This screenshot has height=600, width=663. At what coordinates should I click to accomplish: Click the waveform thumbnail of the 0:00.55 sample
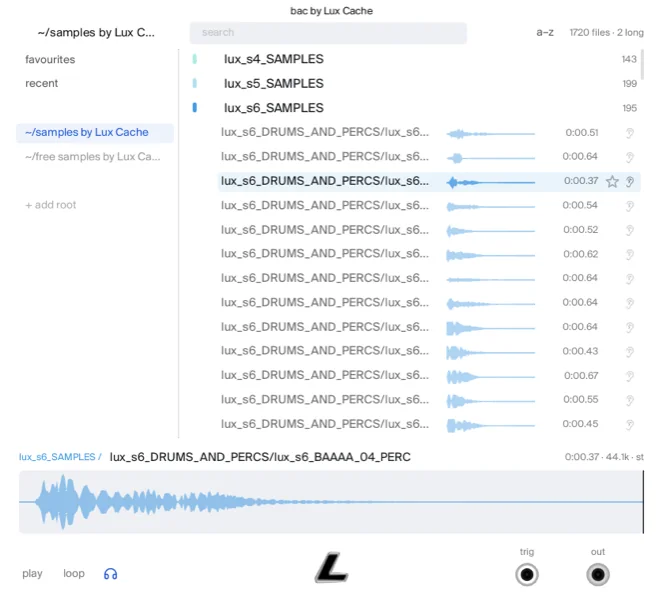point(490,401)
